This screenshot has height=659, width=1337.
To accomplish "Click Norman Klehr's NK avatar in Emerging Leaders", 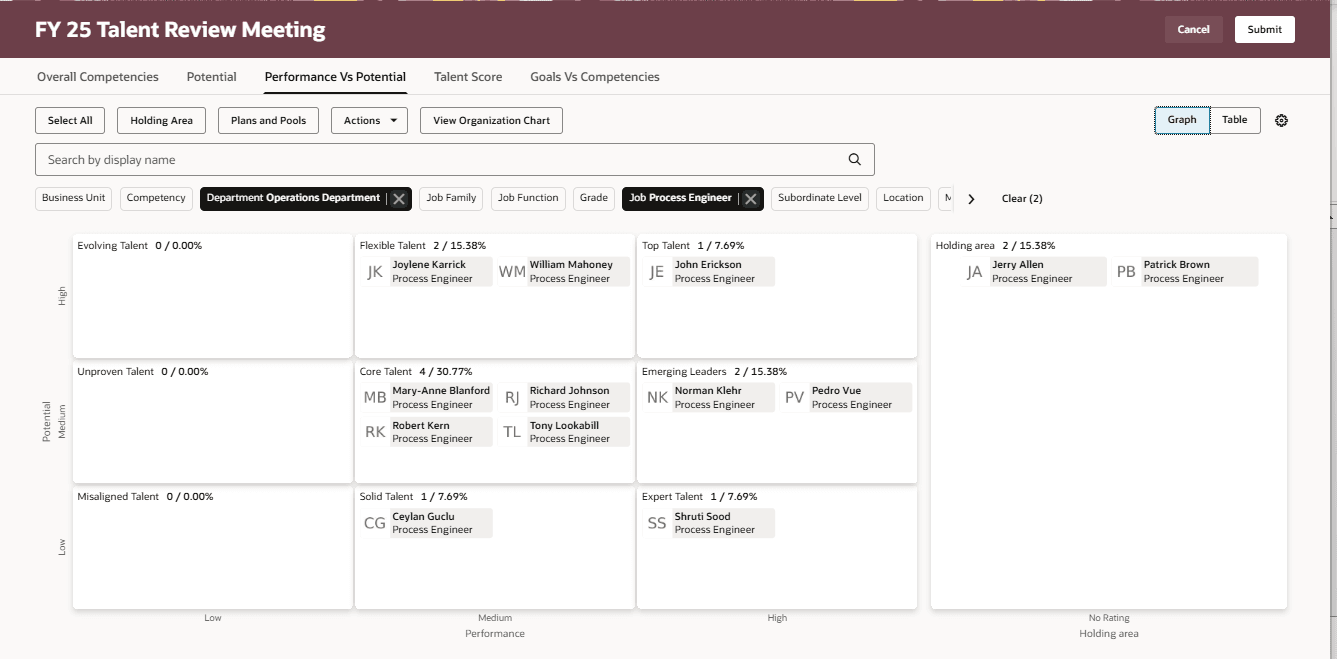I will click(x=657, y=397).
